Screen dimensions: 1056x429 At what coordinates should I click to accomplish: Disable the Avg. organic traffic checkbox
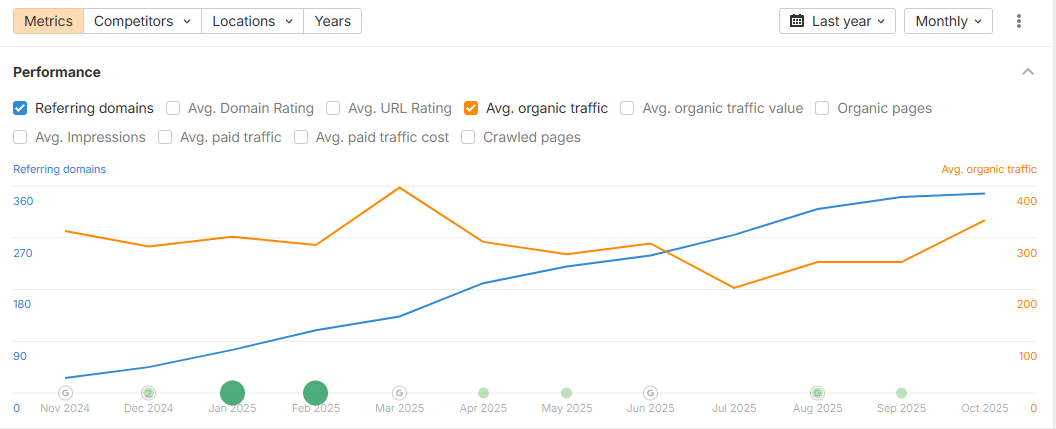[x=471, y=108]
